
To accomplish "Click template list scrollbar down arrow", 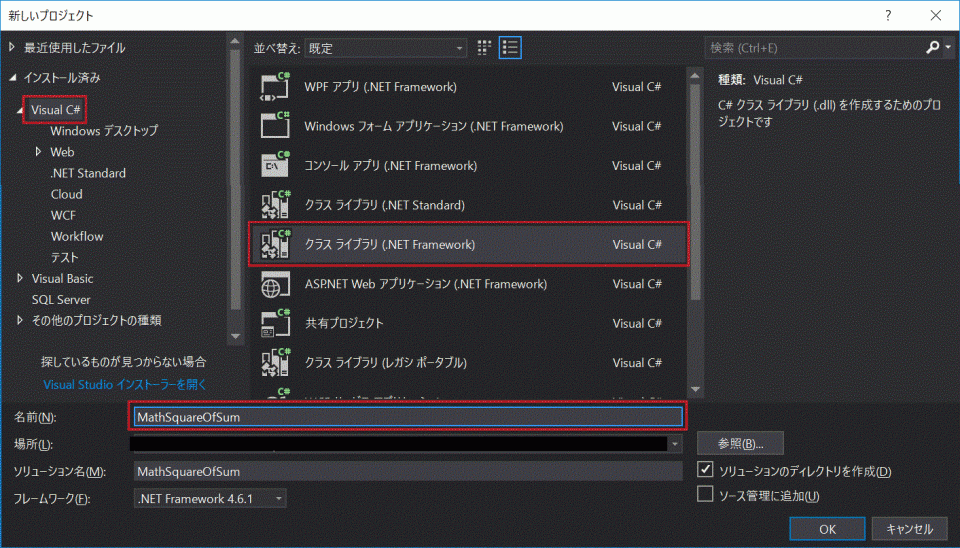I will point(695,389).
